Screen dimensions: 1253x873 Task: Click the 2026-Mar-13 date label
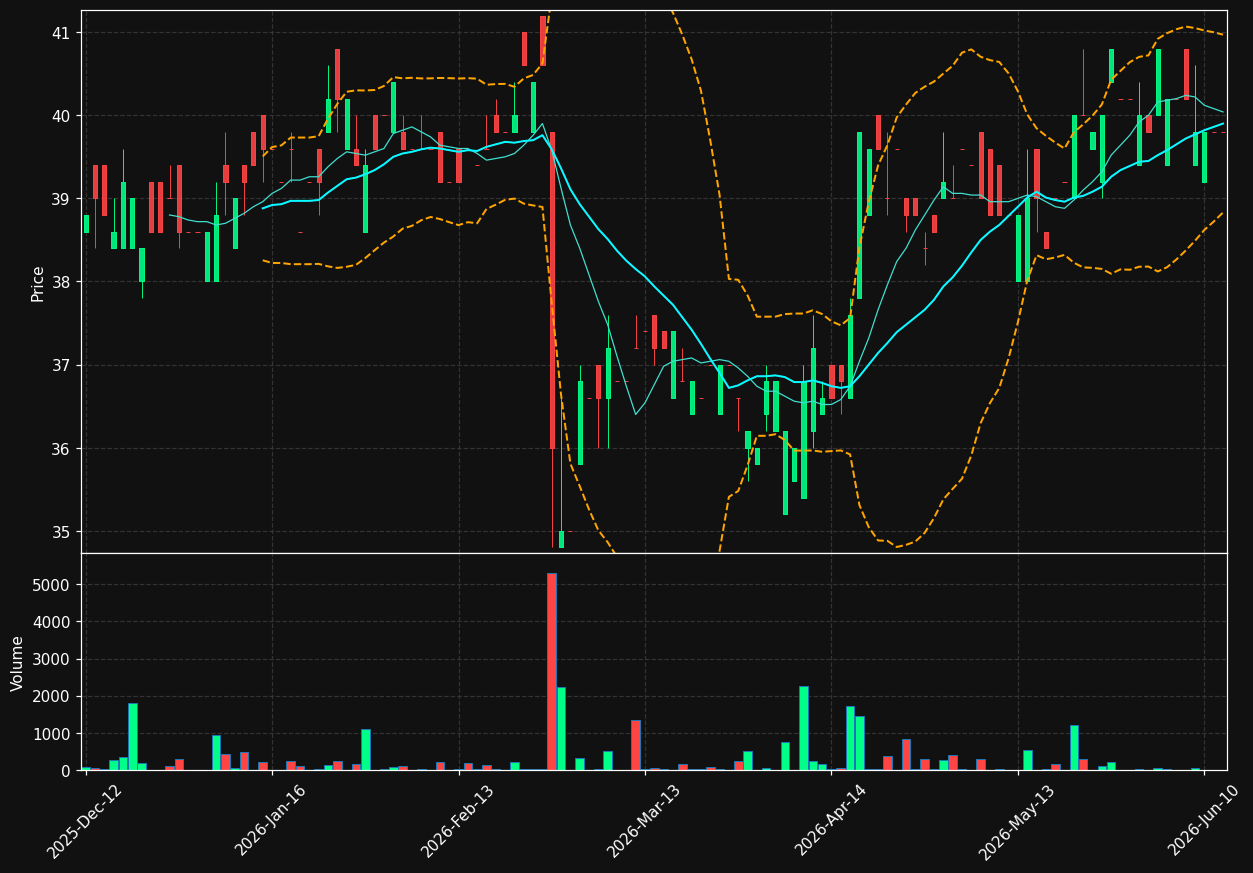pos(644,821)
